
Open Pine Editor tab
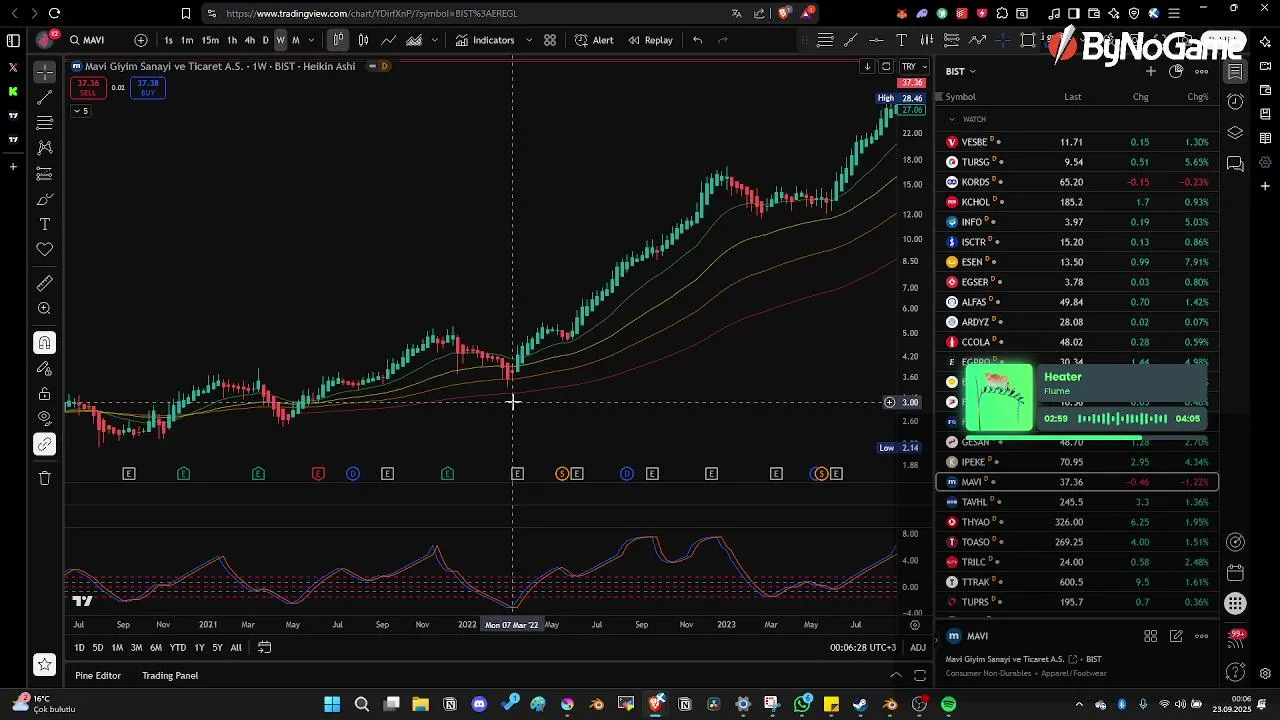click(x=98, y=676)
